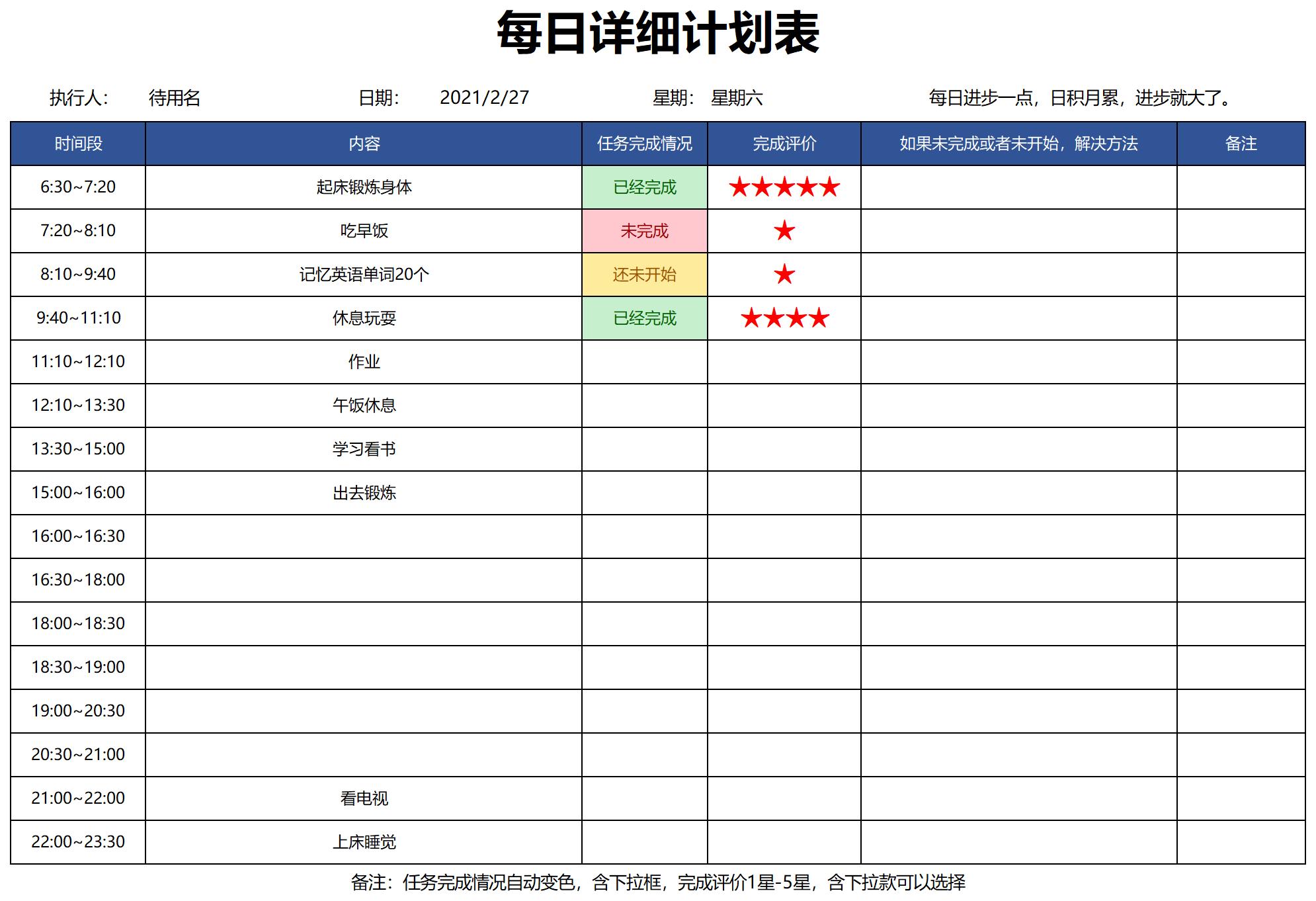Select the content cell 作业
1316x901 pixels.
coord(364,362)
